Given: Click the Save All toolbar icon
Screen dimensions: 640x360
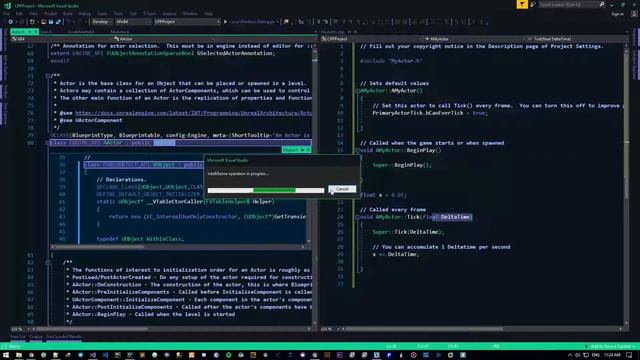Looking at the screenshot, I should (x=58, y=22).
